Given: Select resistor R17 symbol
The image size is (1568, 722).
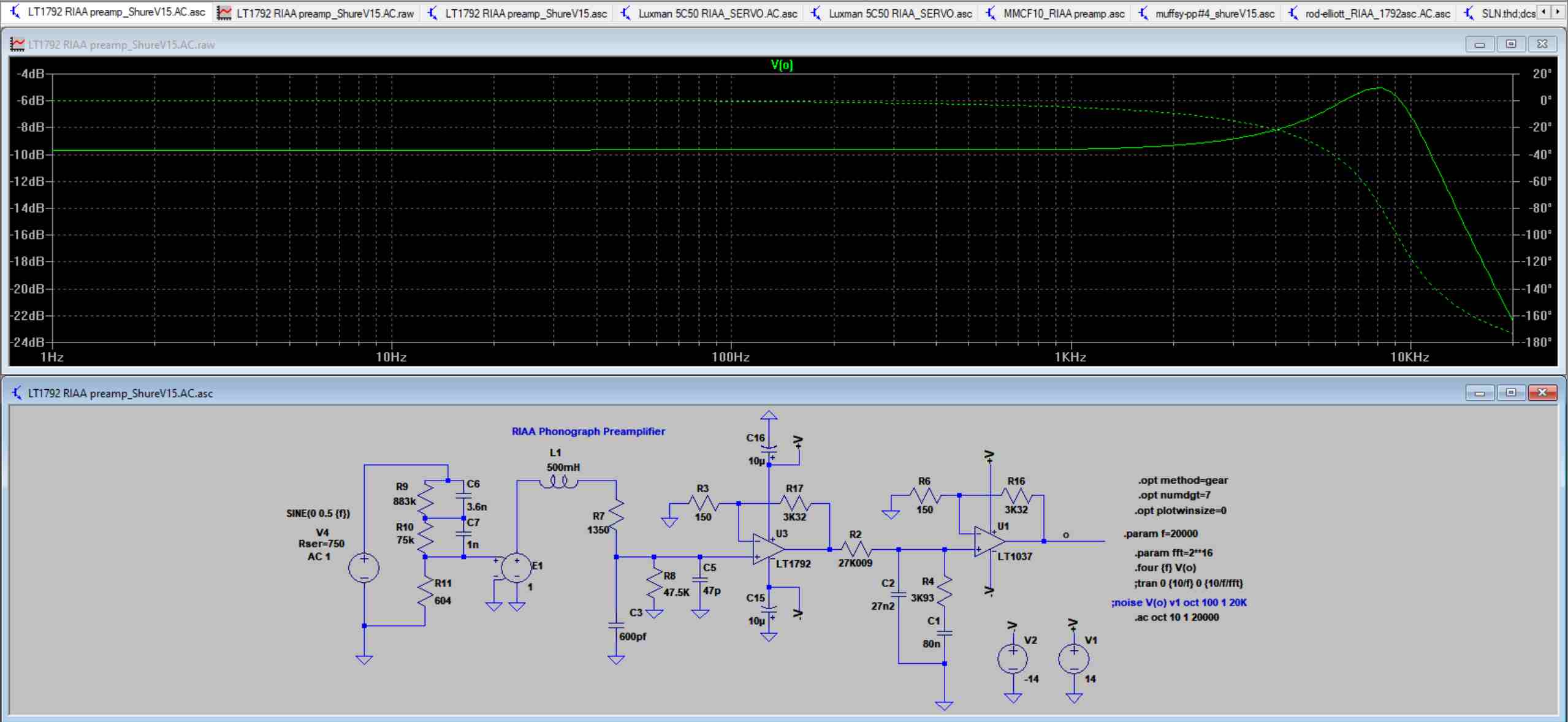Looking at the screenshot, I should 794,503.
